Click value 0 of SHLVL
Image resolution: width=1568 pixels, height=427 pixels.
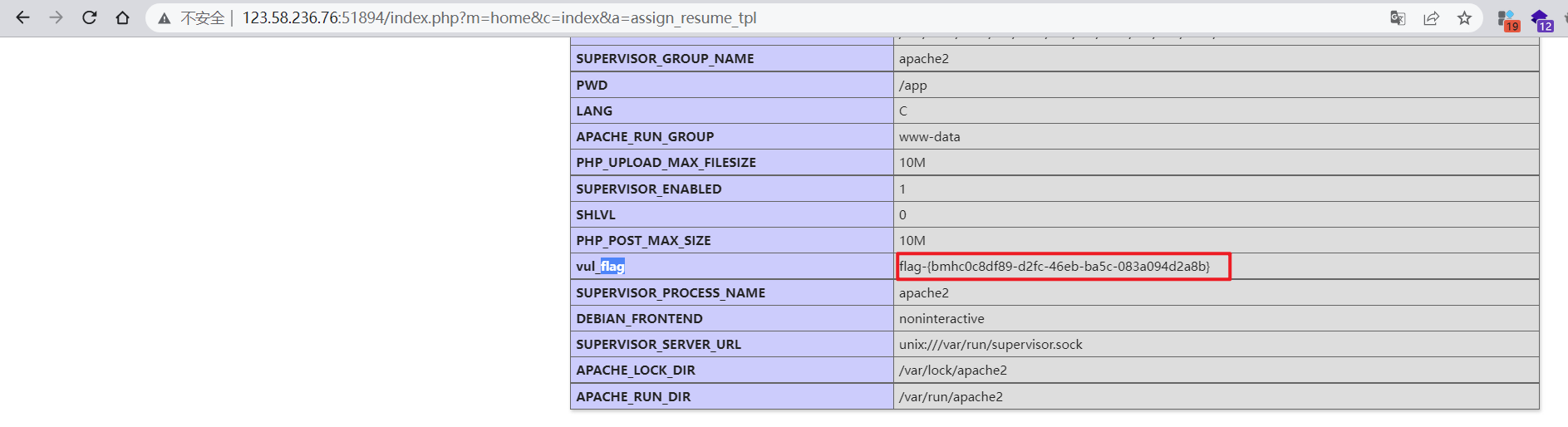(x=902, y=214)
